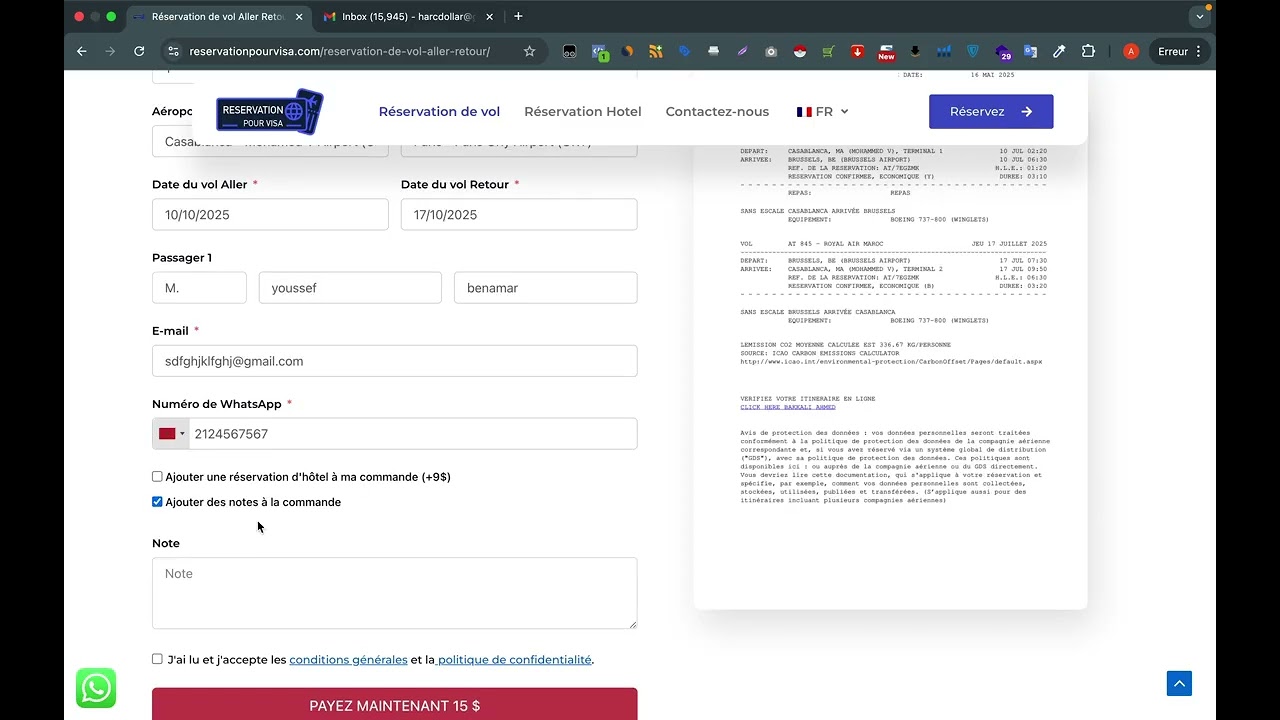The width and height of the screenshot is (1280, 720).
Task: Open the Erreur three-dot browser menu
Action: (1198, 51)
